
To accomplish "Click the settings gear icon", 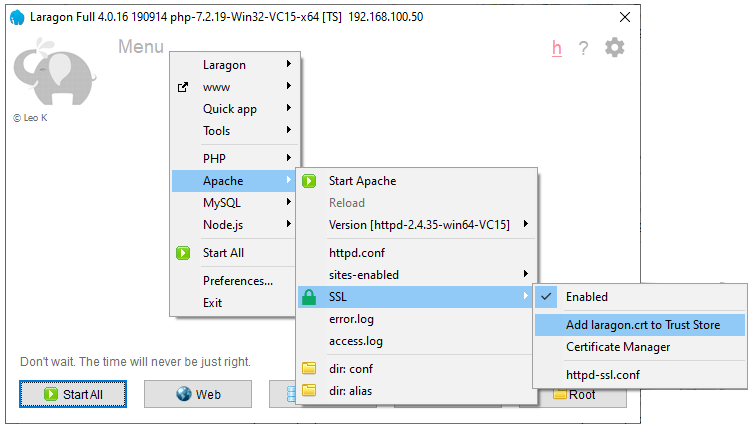I will pyautogui.click(x=614, y=47).
